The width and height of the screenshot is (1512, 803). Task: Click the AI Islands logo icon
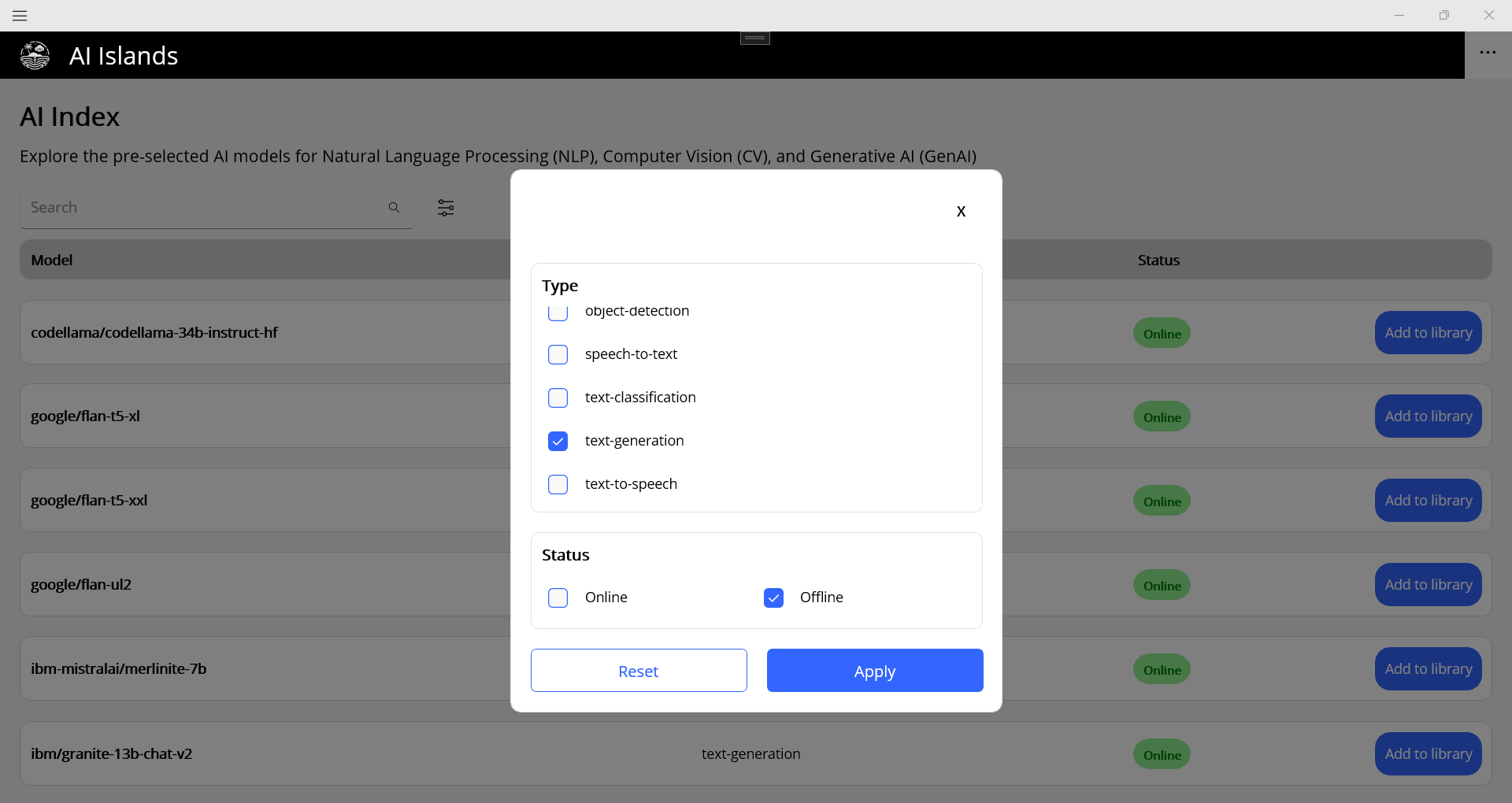coord(35,55)
